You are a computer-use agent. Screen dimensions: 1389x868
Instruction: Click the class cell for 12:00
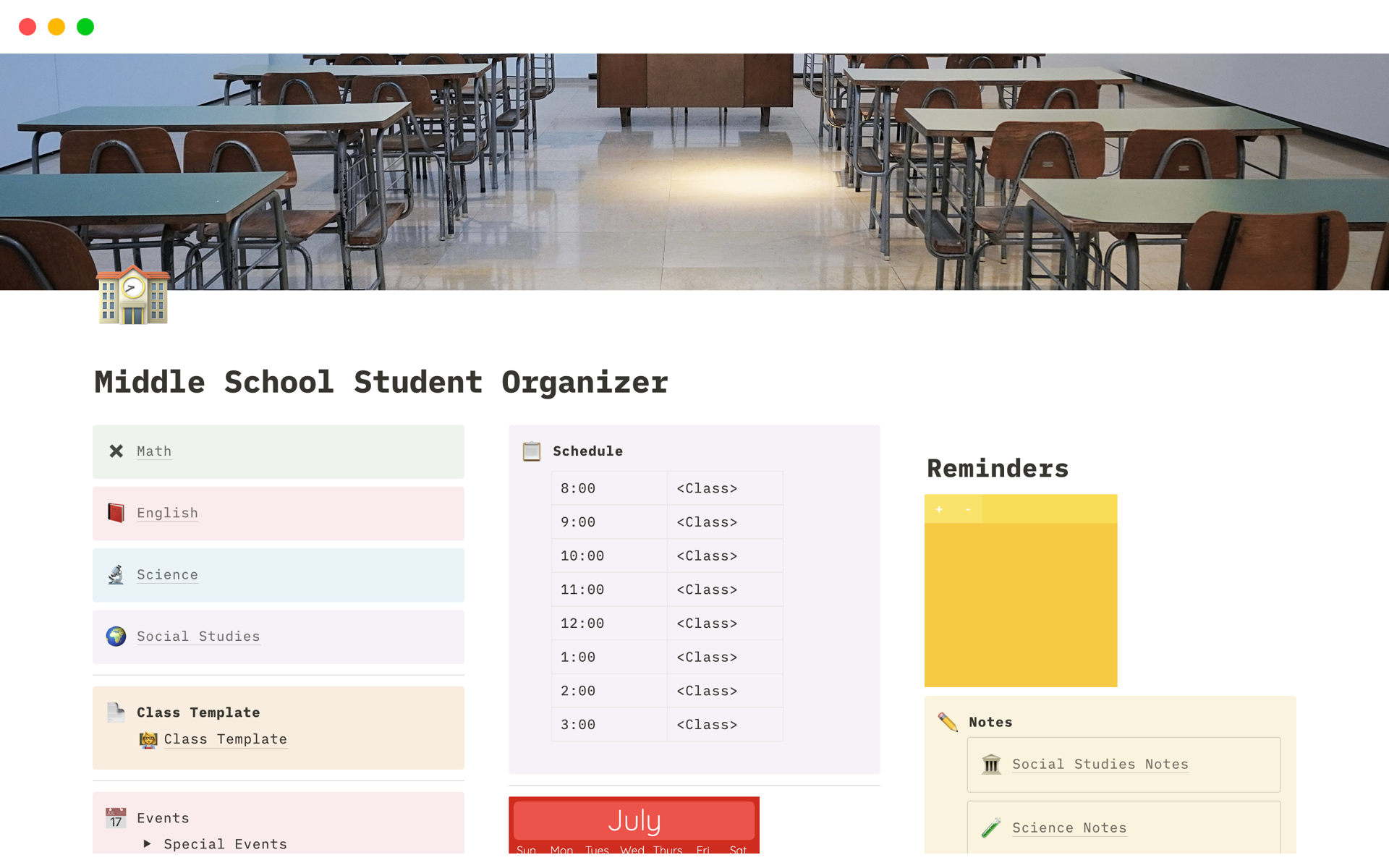tap(724, 624)
